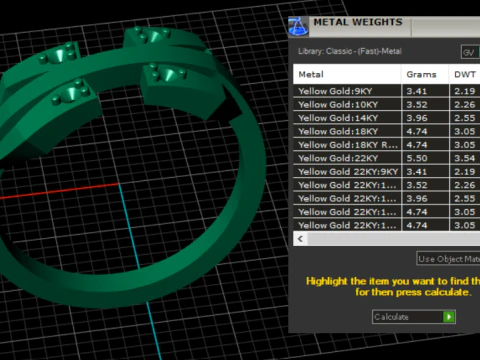
Task: Select Yellow Gold:9KY row
Action: (x=387, y=91)
